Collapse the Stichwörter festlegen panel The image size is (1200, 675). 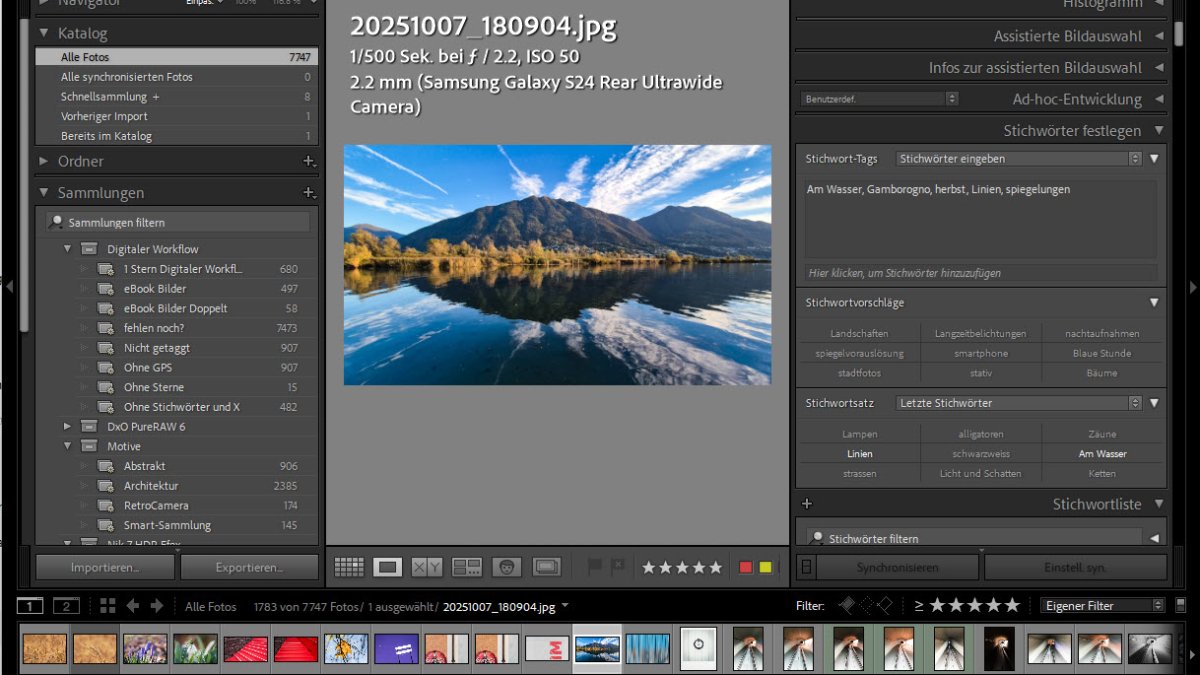coord(1158,131)
